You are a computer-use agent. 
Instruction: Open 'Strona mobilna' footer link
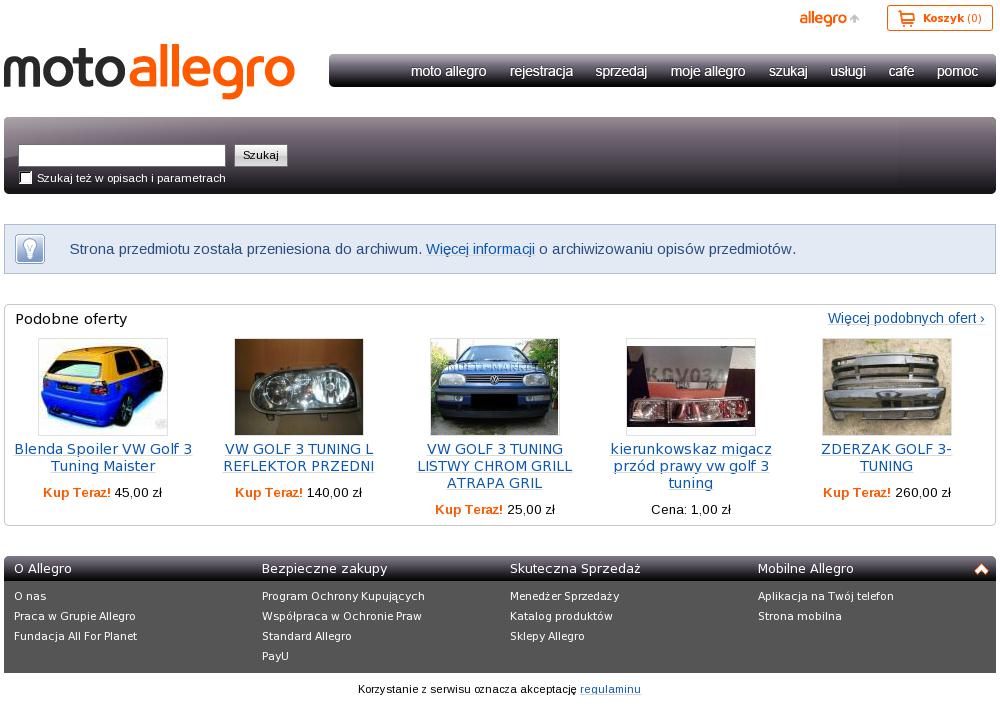point(800,617)
